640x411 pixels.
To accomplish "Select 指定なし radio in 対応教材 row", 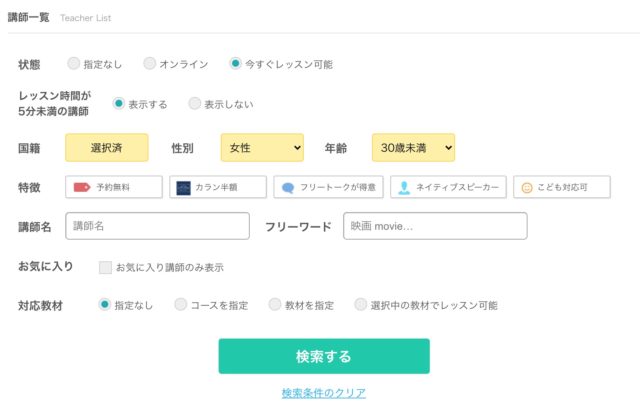I will click(104, 304).
